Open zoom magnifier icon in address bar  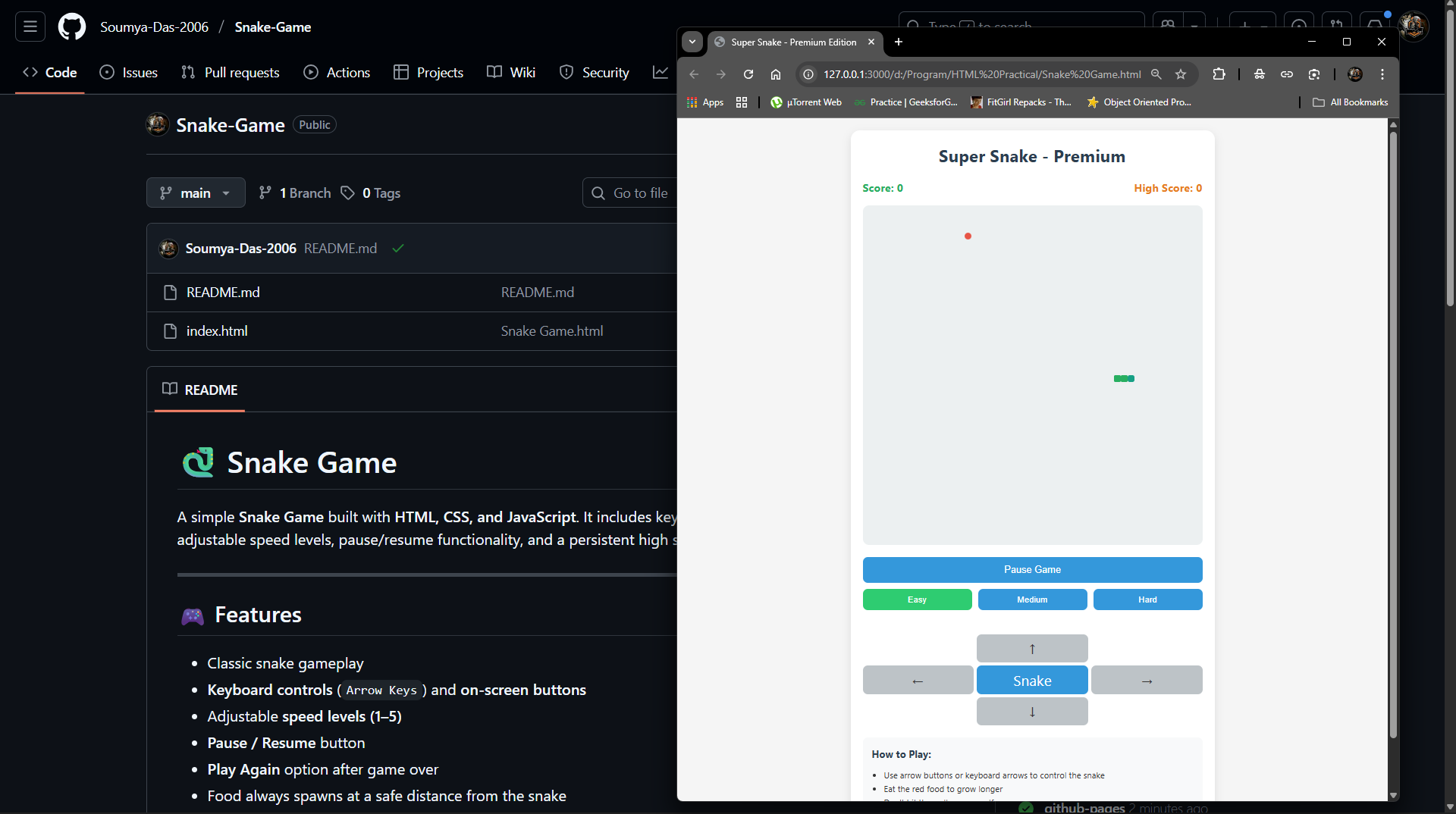[x=1156, y=74]
